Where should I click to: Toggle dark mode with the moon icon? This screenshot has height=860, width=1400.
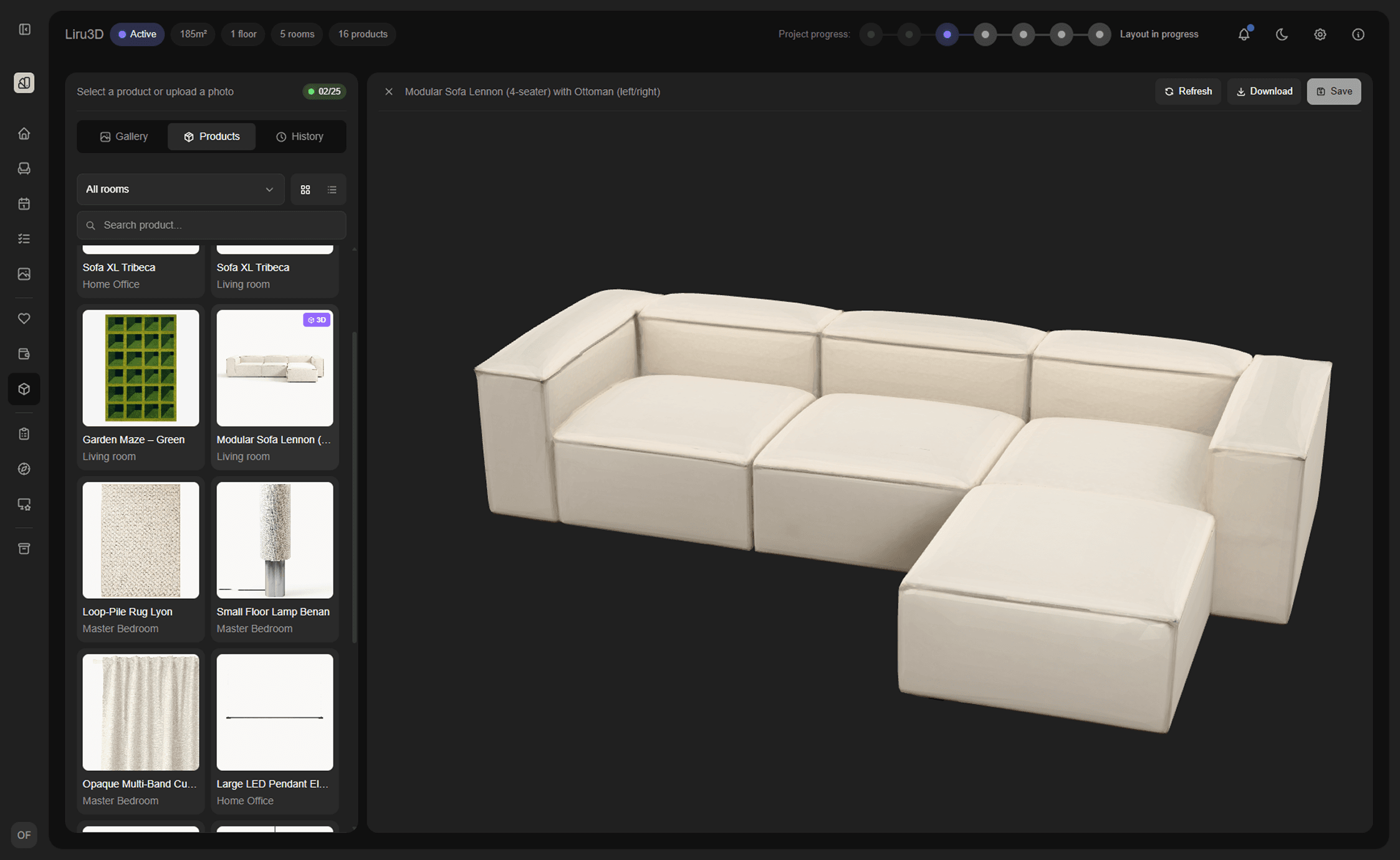click(x=1282, y=34)
